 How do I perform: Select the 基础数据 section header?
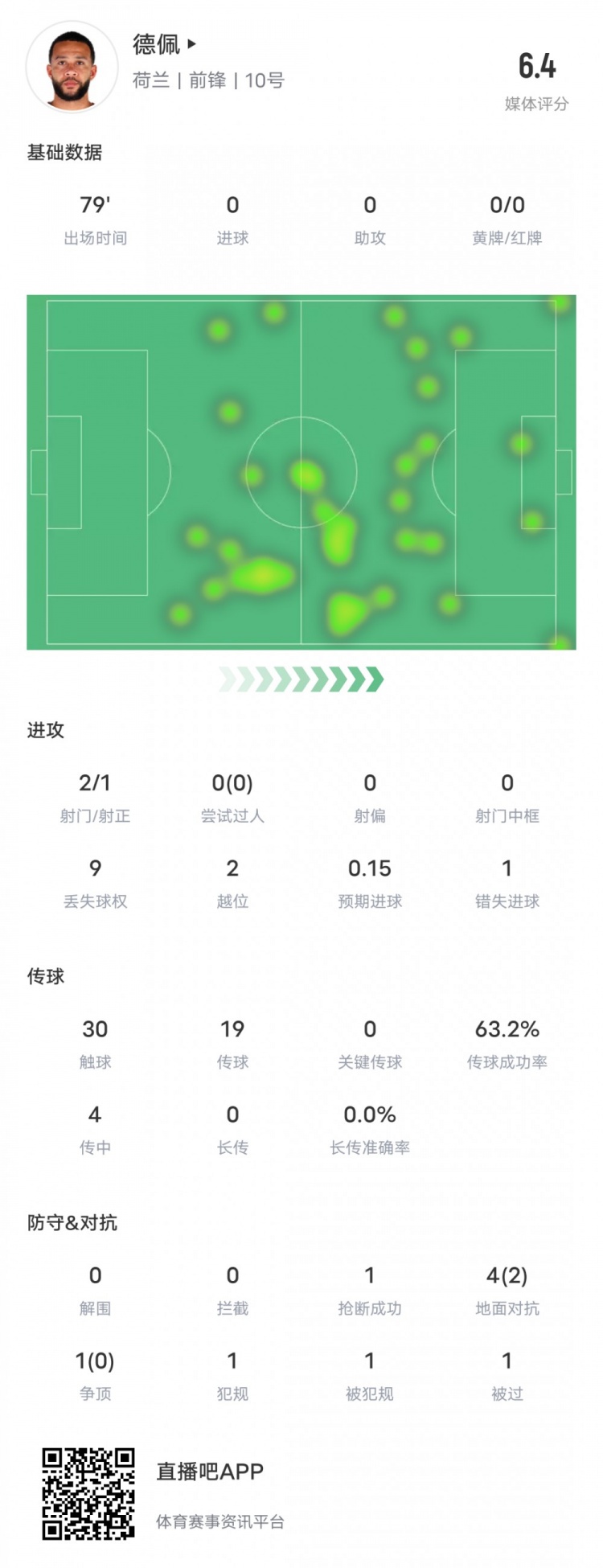click(64, 152)
